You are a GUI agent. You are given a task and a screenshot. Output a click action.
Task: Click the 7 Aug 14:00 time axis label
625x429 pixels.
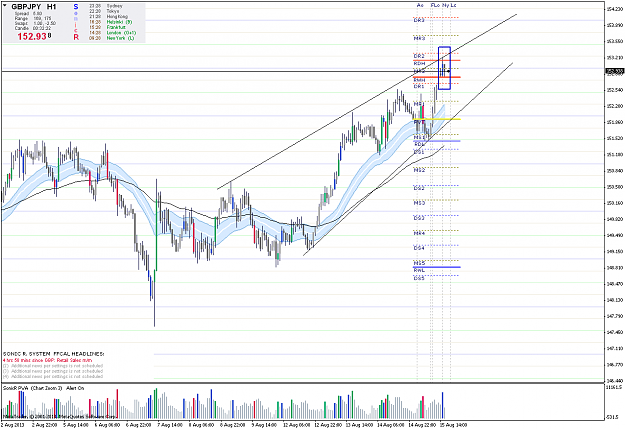point(171,425)
